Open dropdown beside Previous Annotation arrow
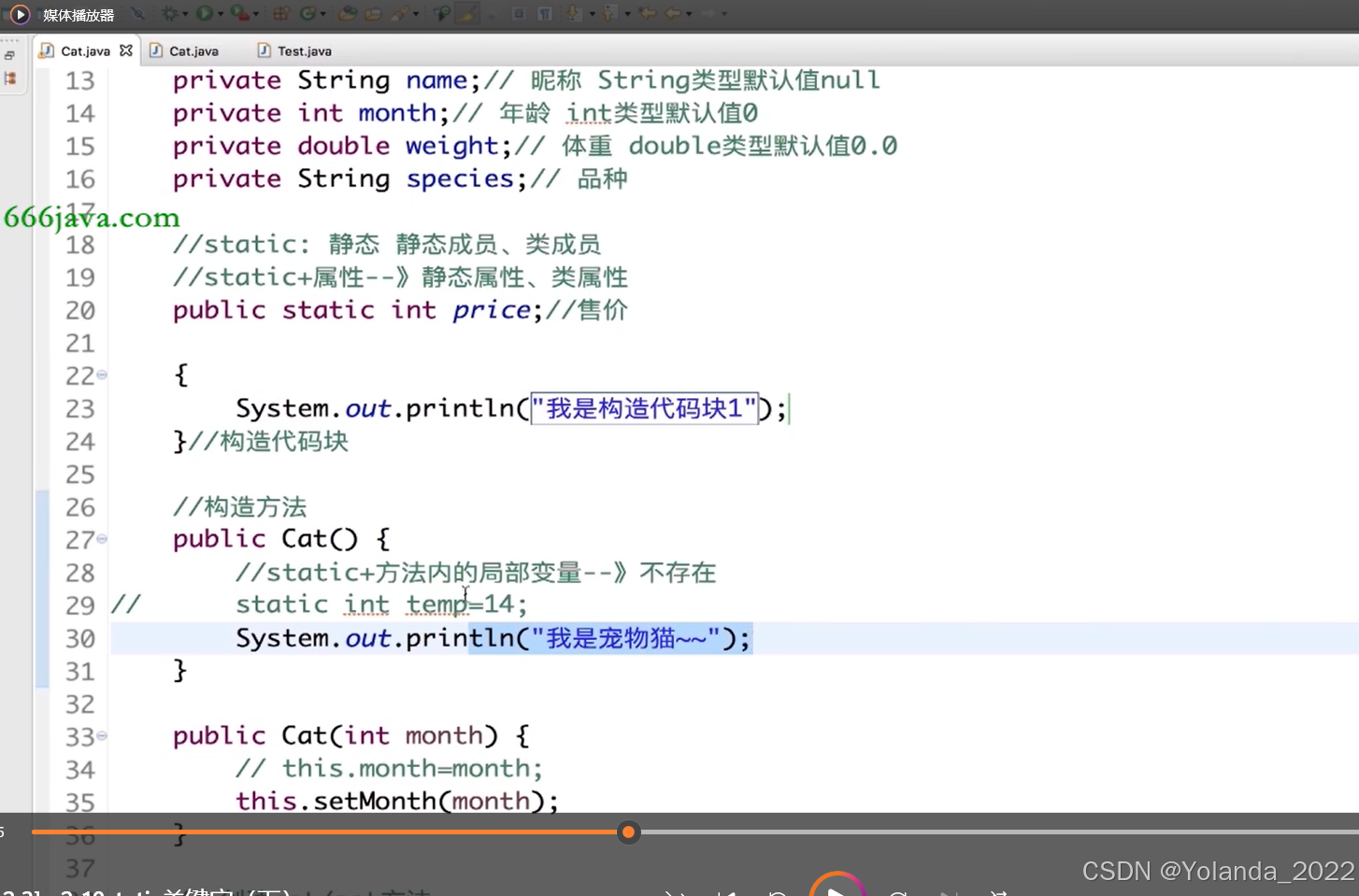1359x896 pixels. point(627,14)
